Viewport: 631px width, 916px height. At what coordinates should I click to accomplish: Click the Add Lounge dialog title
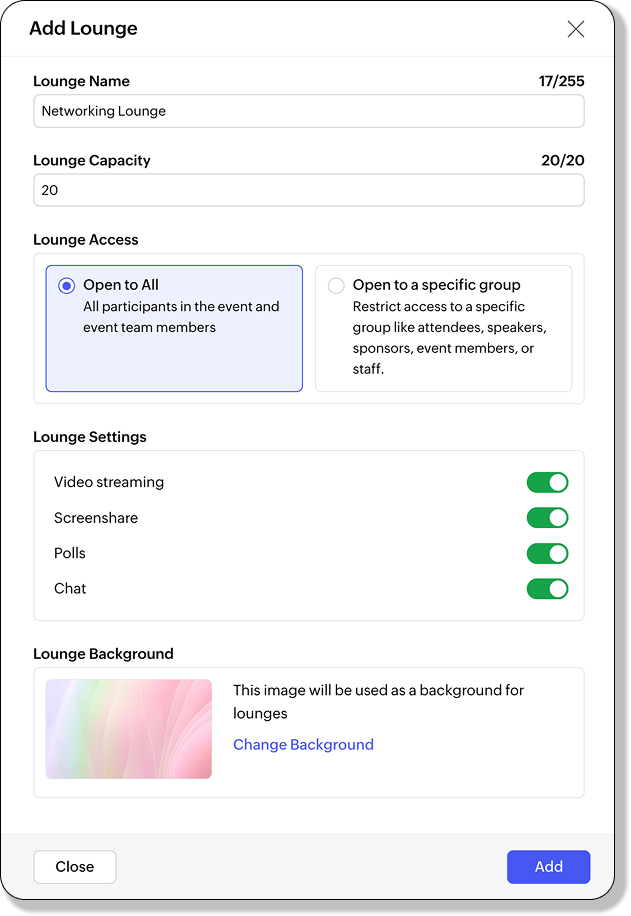(x=84, y=28)
